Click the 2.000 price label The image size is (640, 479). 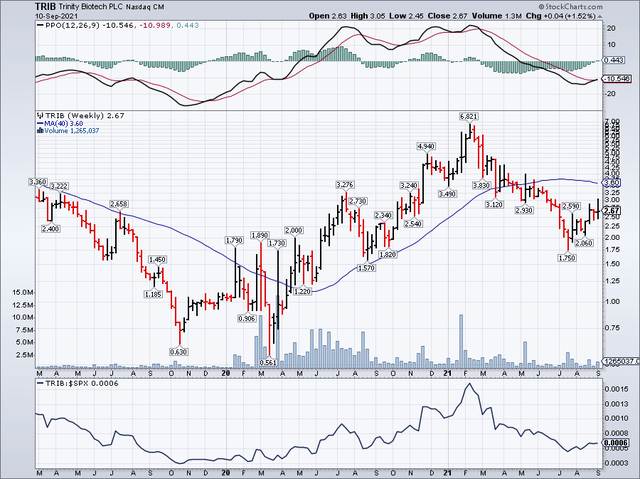tap(294, 231)
